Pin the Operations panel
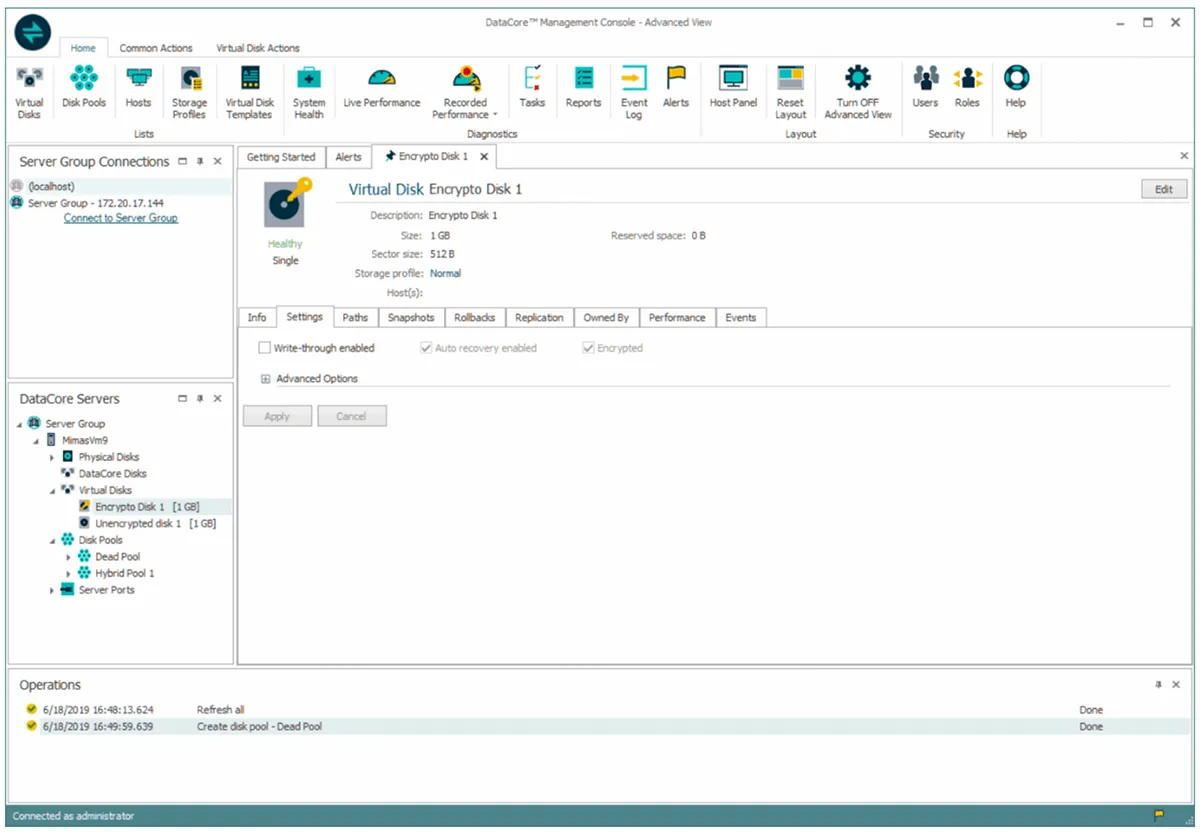The width and height of the screenshot is (1200, 832). pos(1159,685)
